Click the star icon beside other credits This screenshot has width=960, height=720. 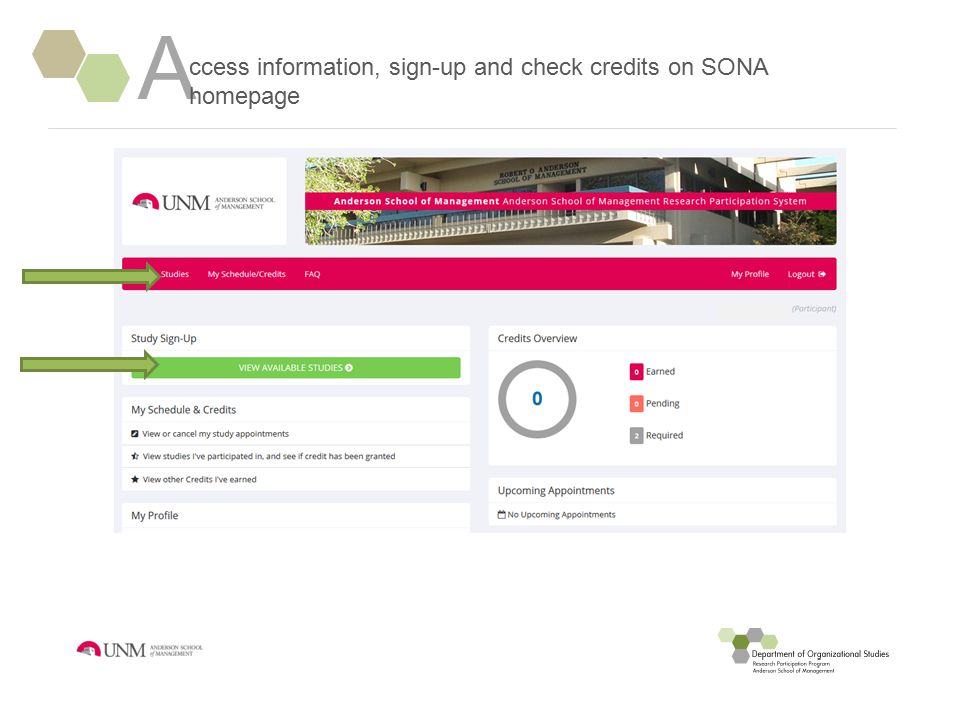pyautogui.click(x=135, y=479)
